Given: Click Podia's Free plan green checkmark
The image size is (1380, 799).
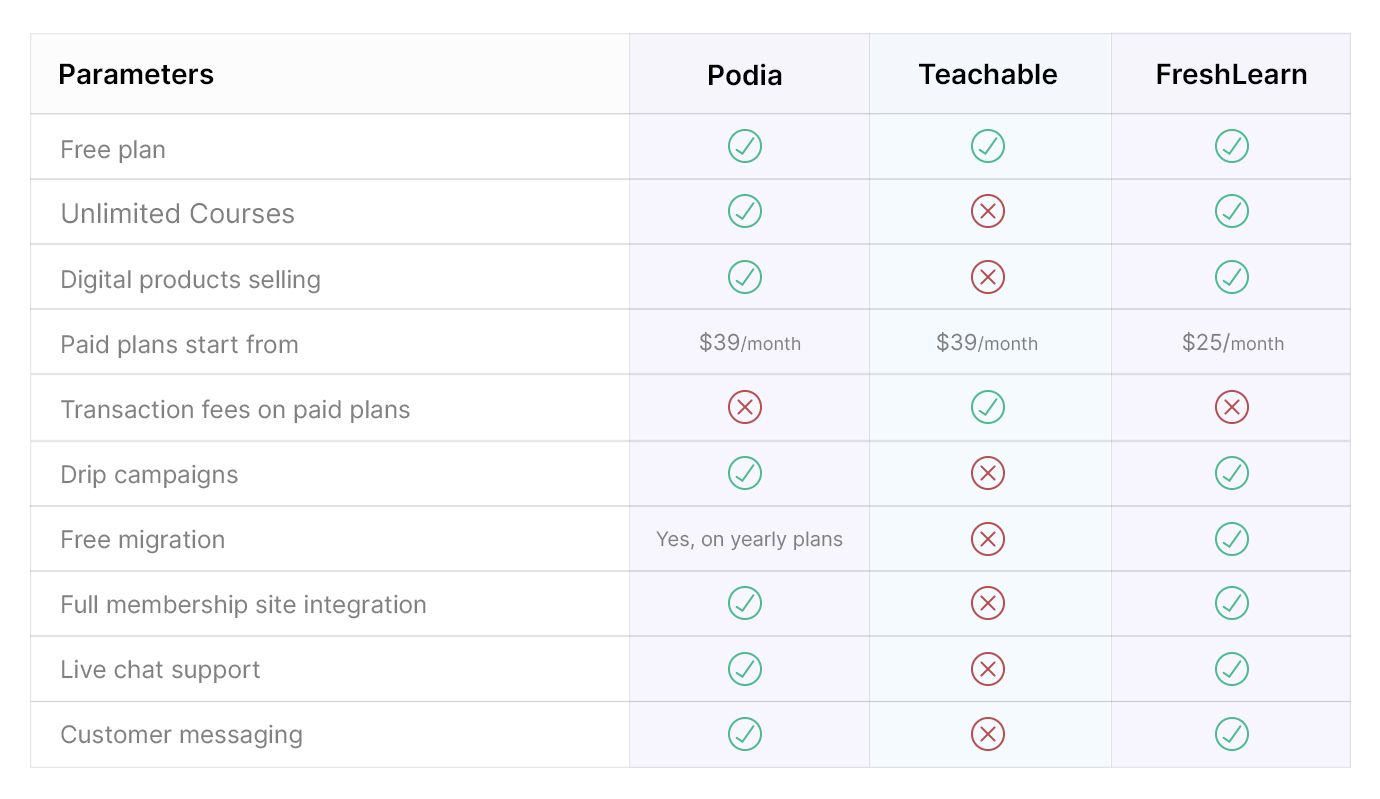Looking at the screenshot, I should click(745, 146).
